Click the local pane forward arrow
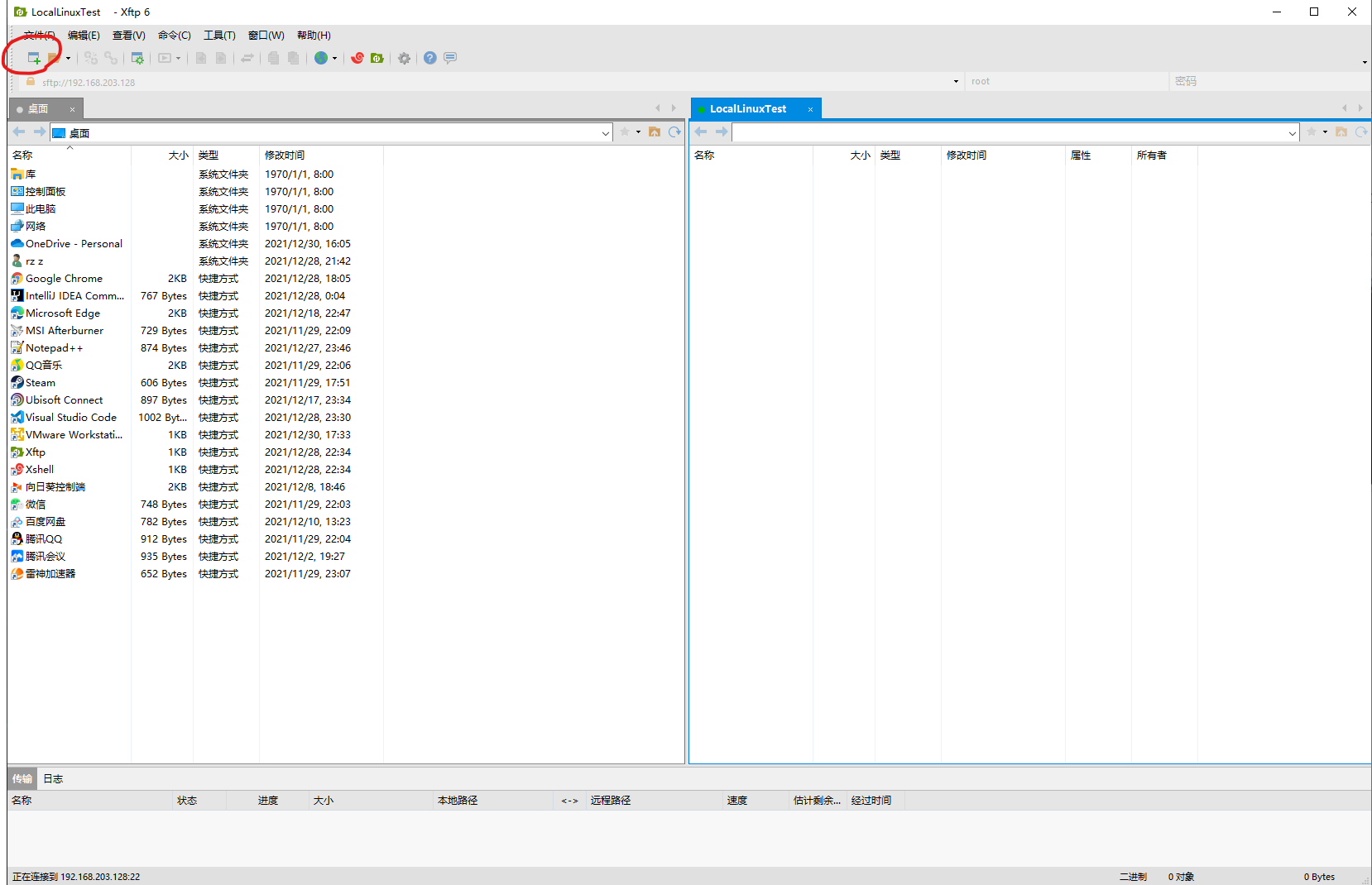 pos(39,132)
